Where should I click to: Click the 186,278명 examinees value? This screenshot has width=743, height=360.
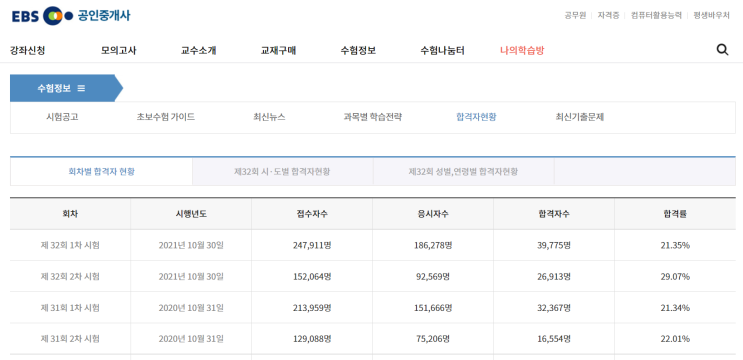tap(433, 245)
